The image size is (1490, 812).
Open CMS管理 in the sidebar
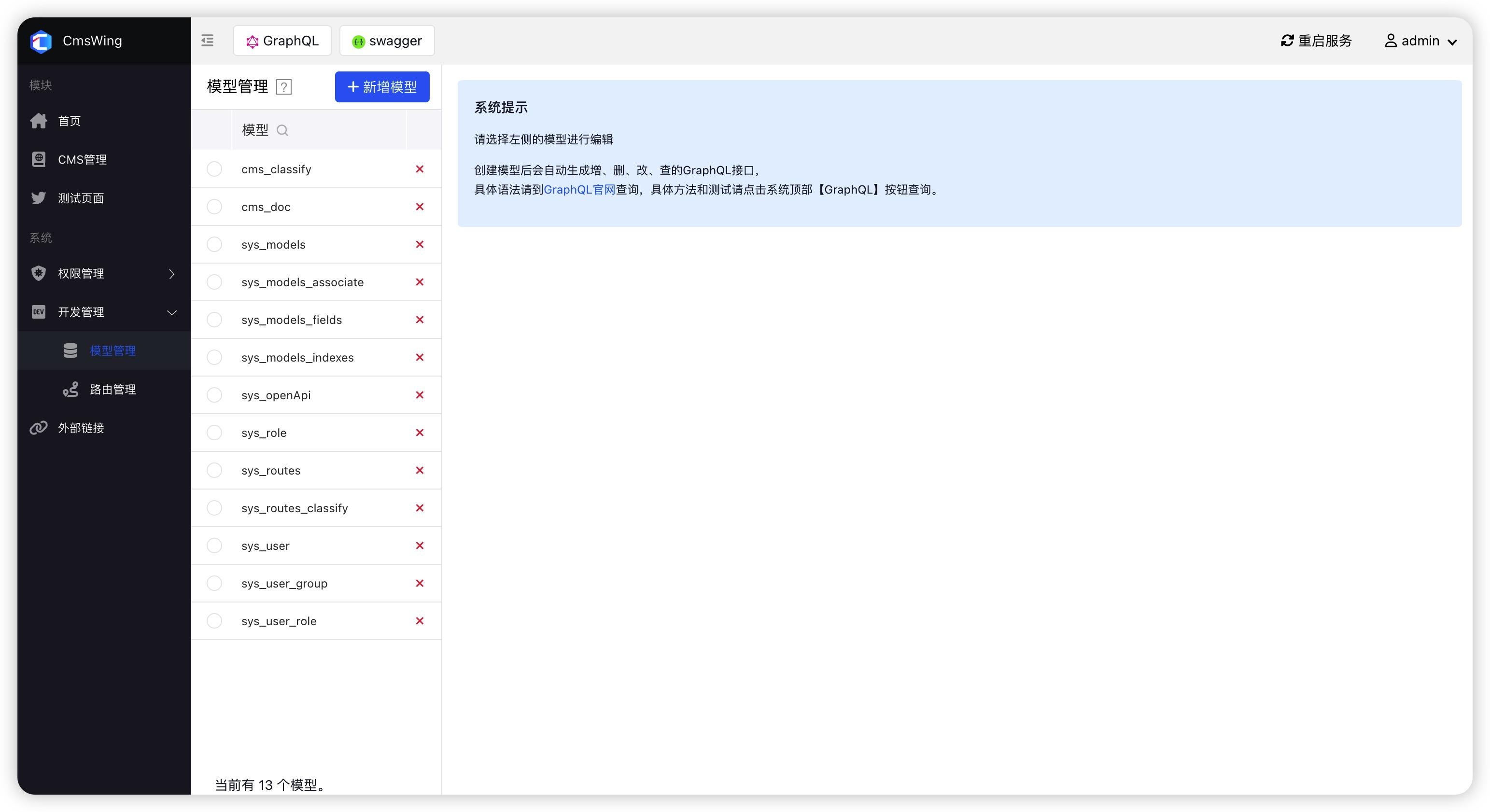click(104, 160)
